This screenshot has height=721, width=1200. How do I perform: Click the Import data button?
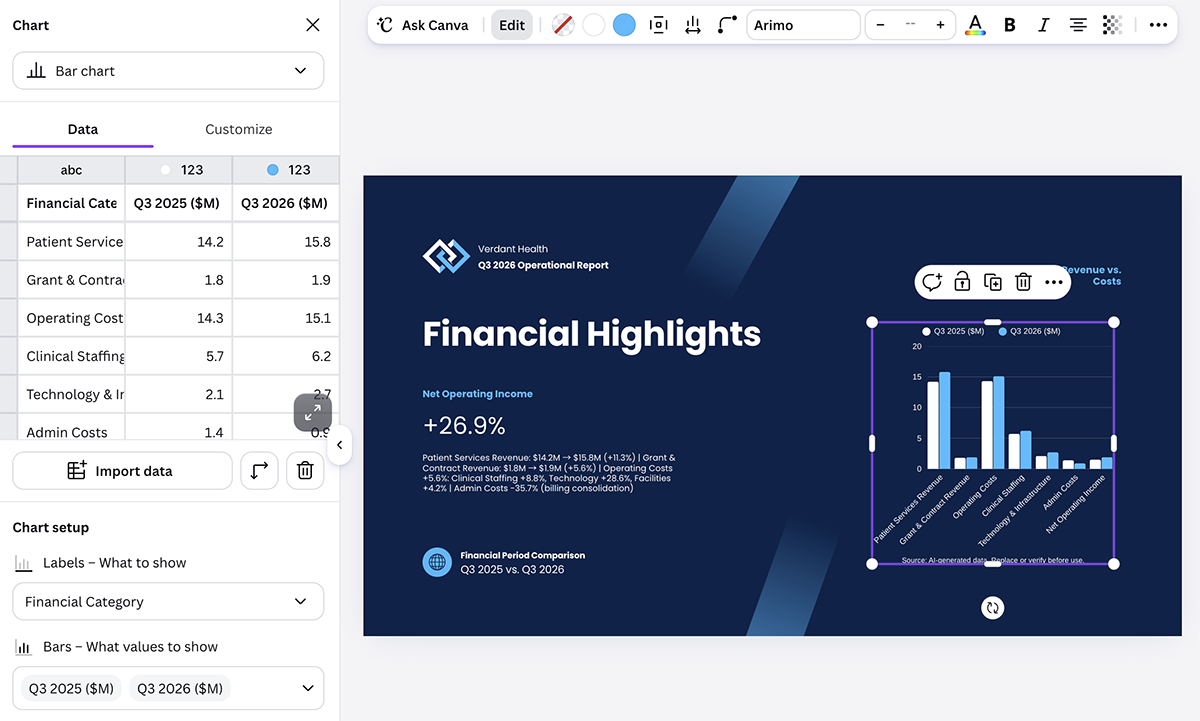[x=122, y=471]
